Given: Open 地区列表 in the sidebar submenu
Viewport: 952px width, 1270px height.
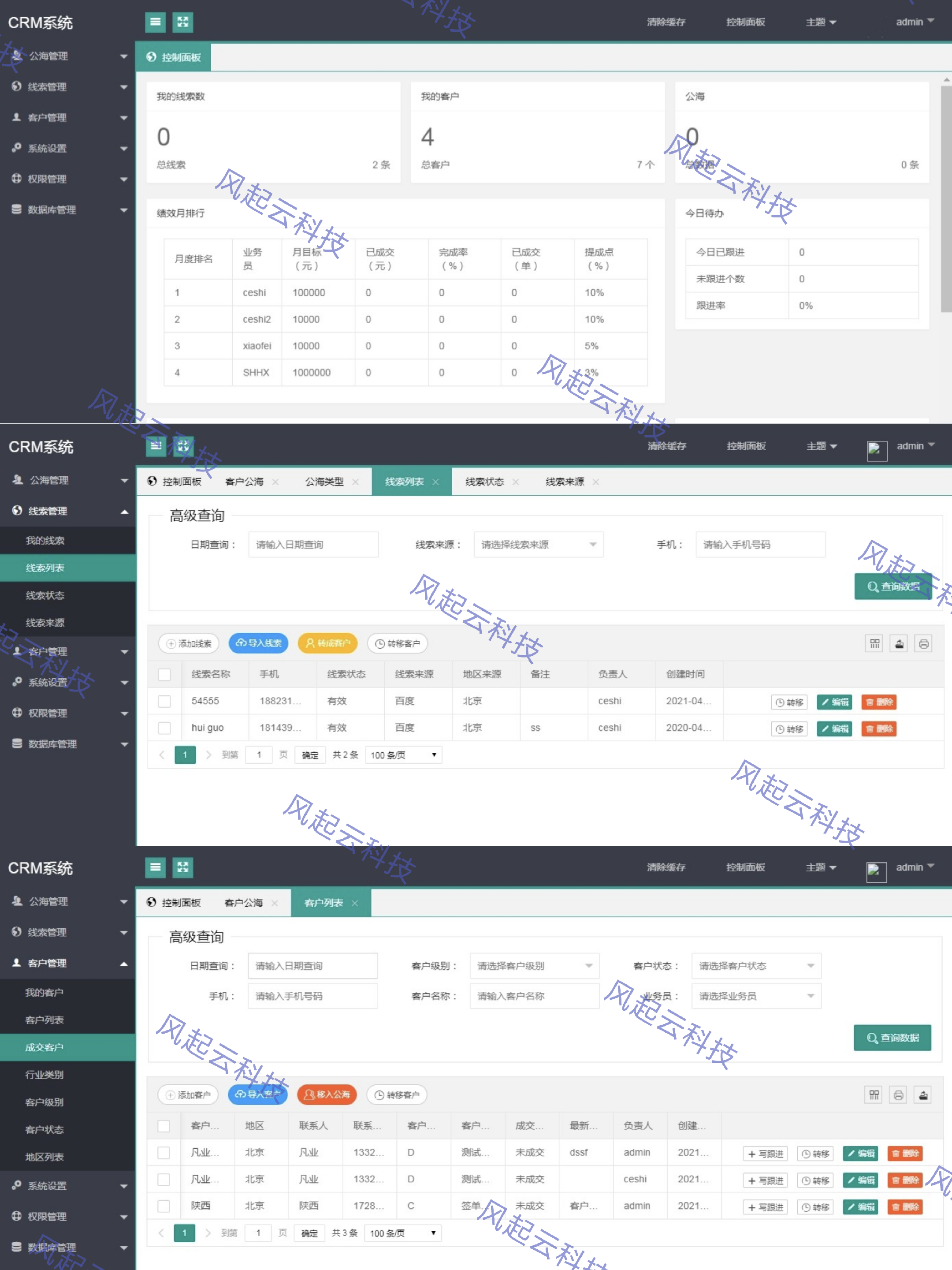Looking at the screenshot, I should pyautogui.click(x=68, y=1157).
